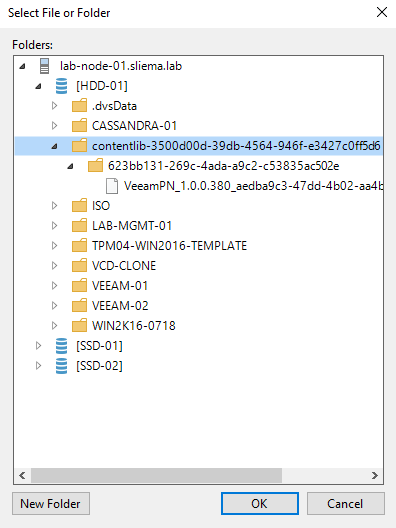Click the Cancel button
This screenshot has width=396, height=528.
[345, 504]
